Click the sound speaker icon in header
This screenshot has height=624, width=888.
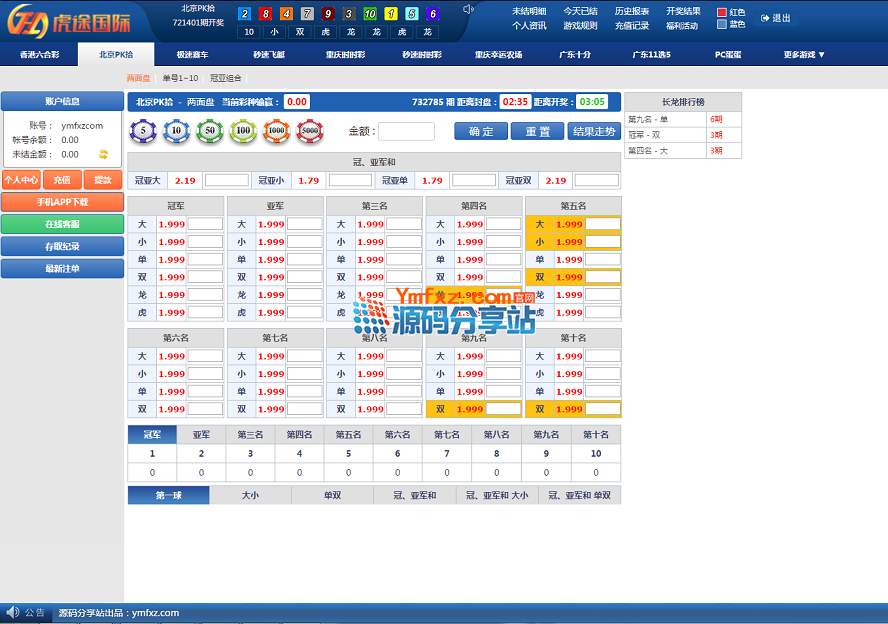(x=467, y=10)
